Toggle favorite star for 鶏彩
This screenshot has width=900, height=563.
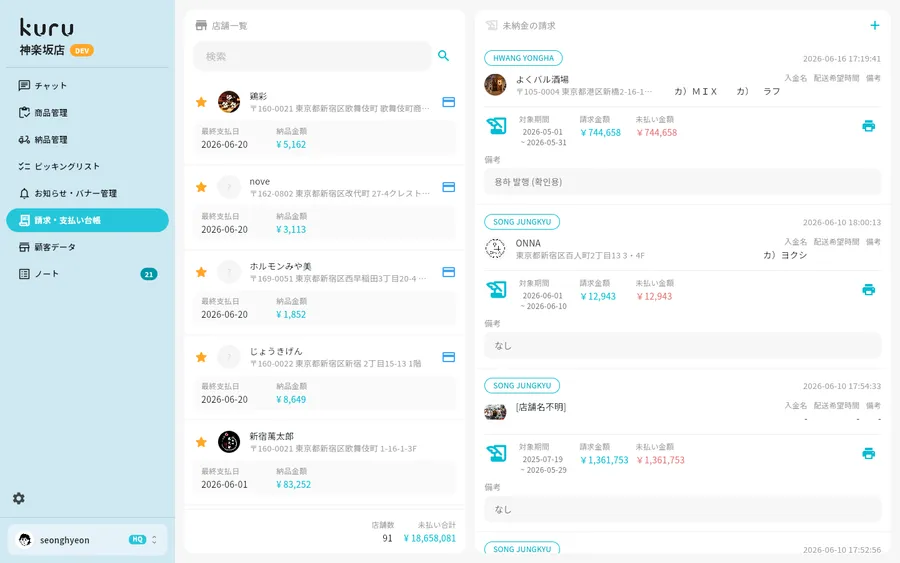click(x=201, y=102)
